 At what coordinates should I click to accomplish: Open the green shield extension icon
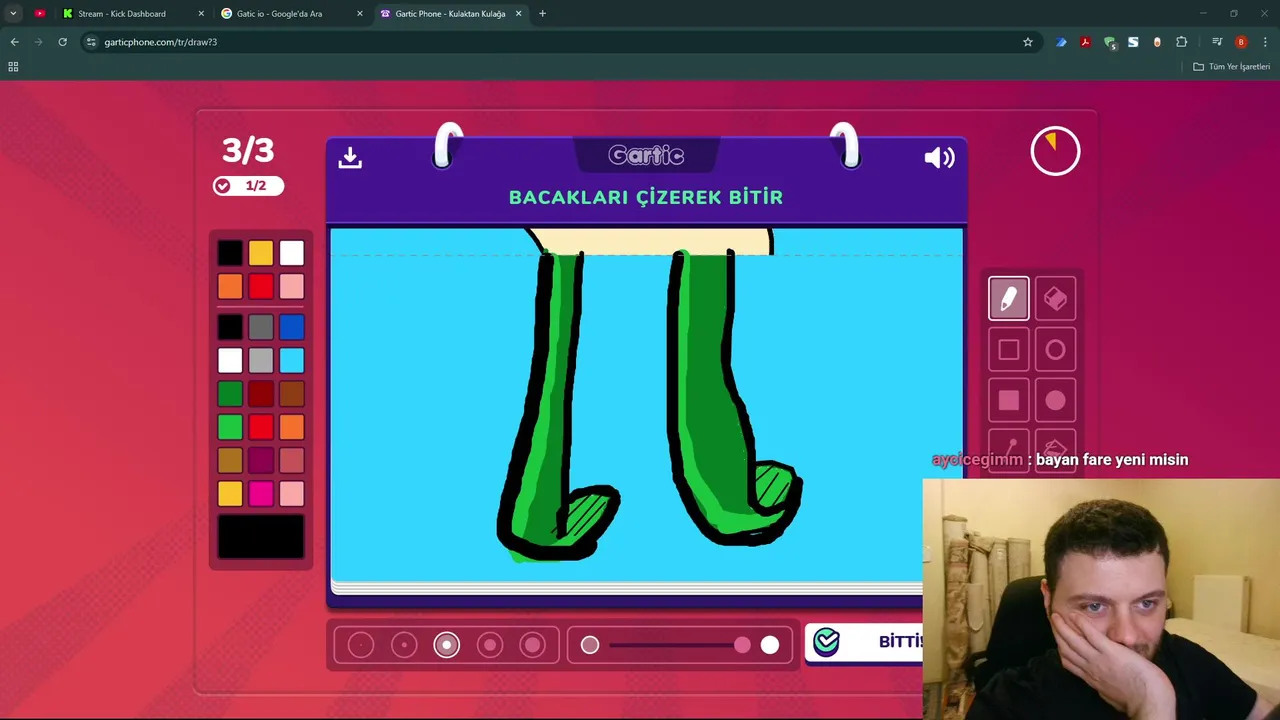pos(1109,42)
